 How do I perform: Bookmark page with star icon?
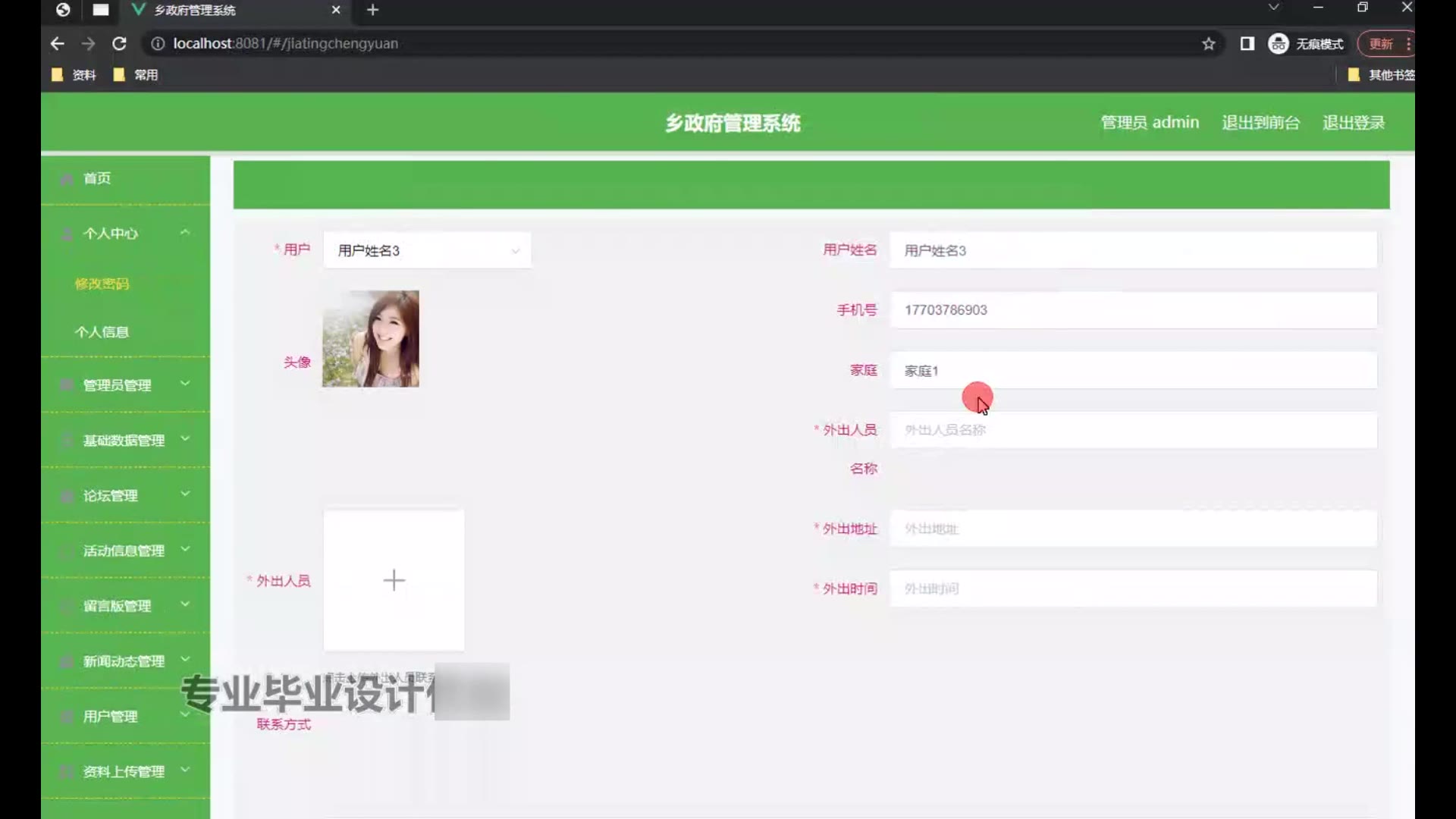[1209, 44]
